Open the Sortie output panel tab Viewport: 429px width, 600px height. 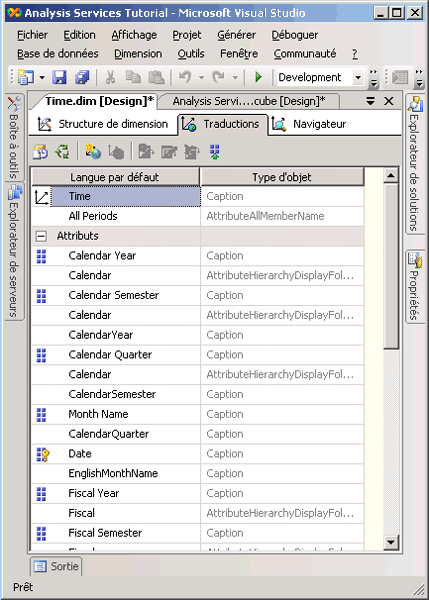click(x=56, y=566)
